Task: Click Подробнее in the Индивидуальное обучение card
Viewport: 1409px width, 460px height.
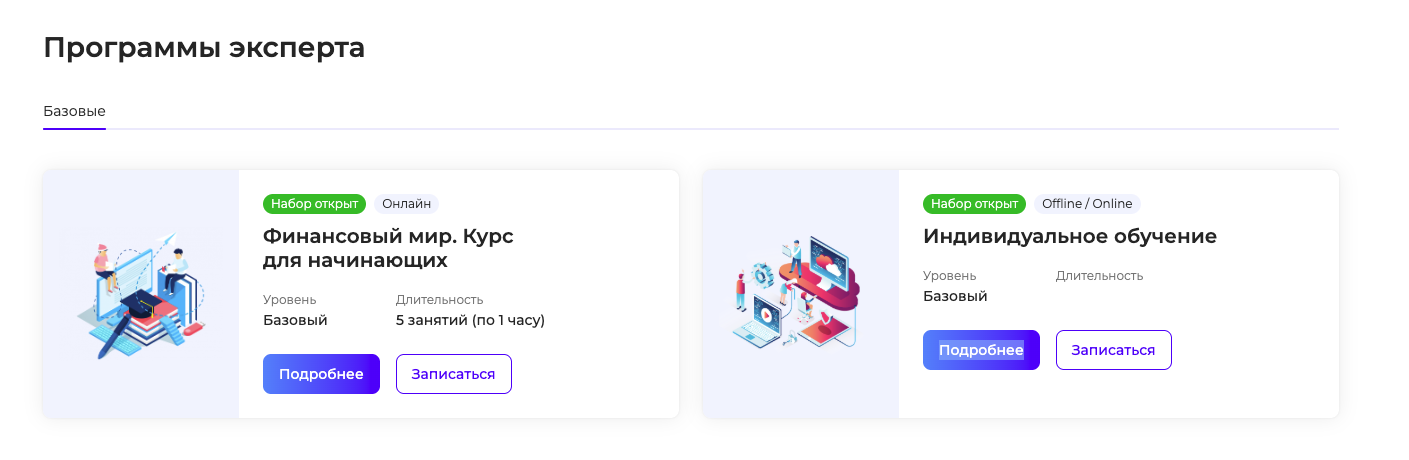Action: (x=981, y=350)
